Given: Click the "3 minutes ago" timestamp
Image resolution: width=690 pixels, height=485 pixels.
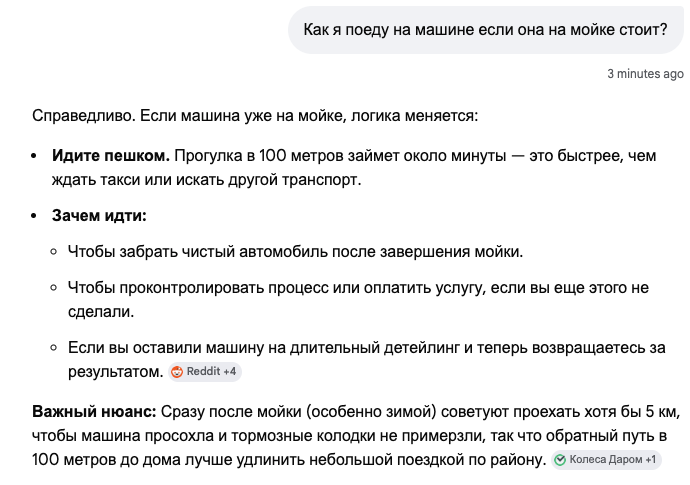Looking at the screenshot, I should pyautogui.click(x=645, y=74).
